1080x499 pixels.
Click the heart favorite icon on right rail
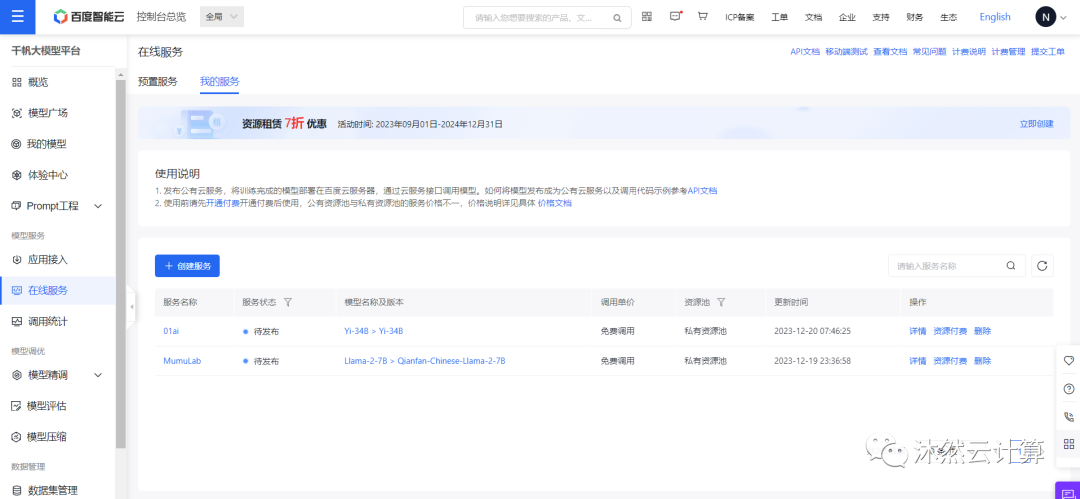1068,360
